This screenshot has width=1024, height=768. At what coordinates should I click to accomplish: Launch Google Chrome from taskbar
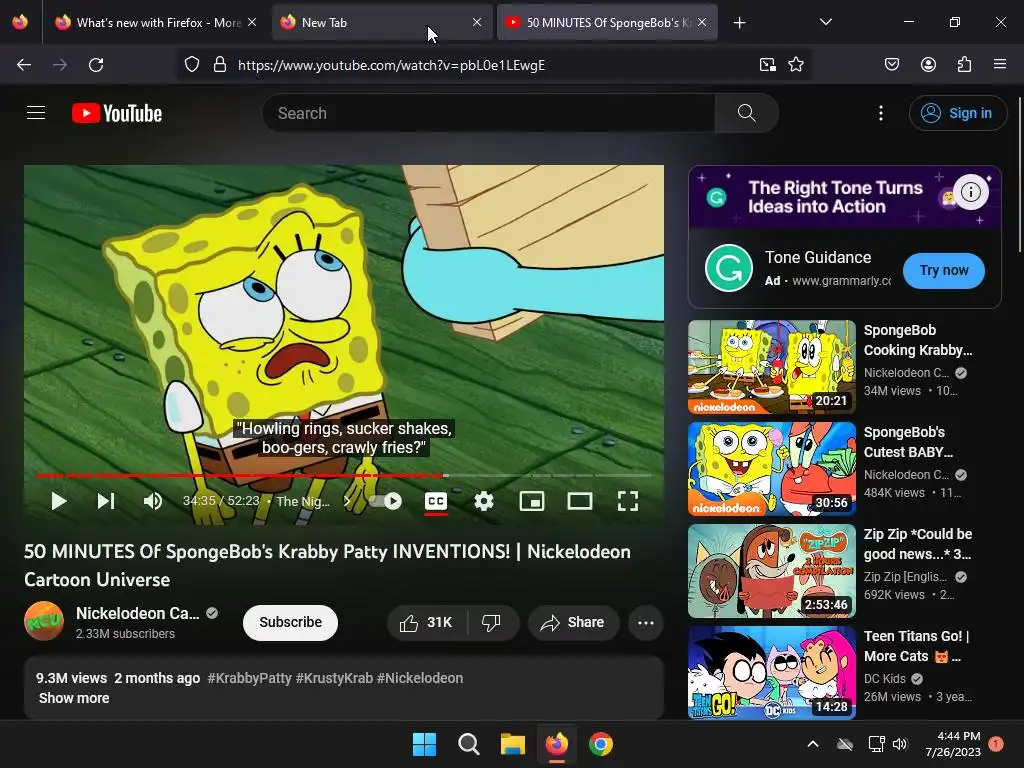click(x=601, y=744)
